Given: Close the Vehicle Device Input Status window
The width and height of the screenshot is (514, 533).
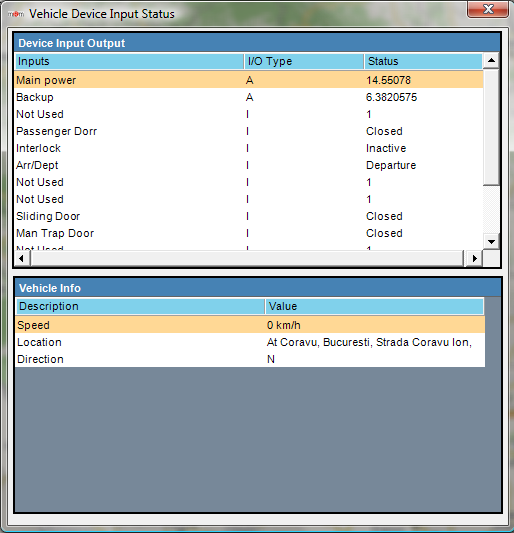Looking at the screenshot, I should point(488,9).
